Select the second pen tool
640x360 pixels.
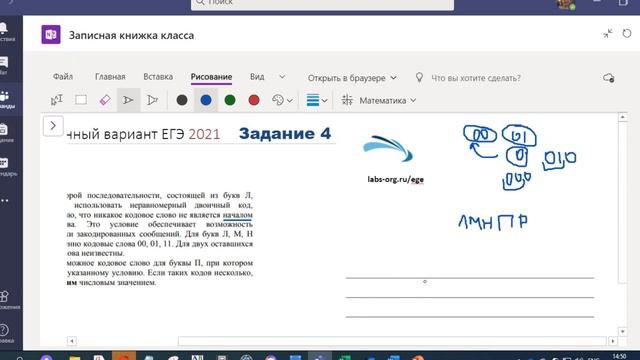(153, 100)
